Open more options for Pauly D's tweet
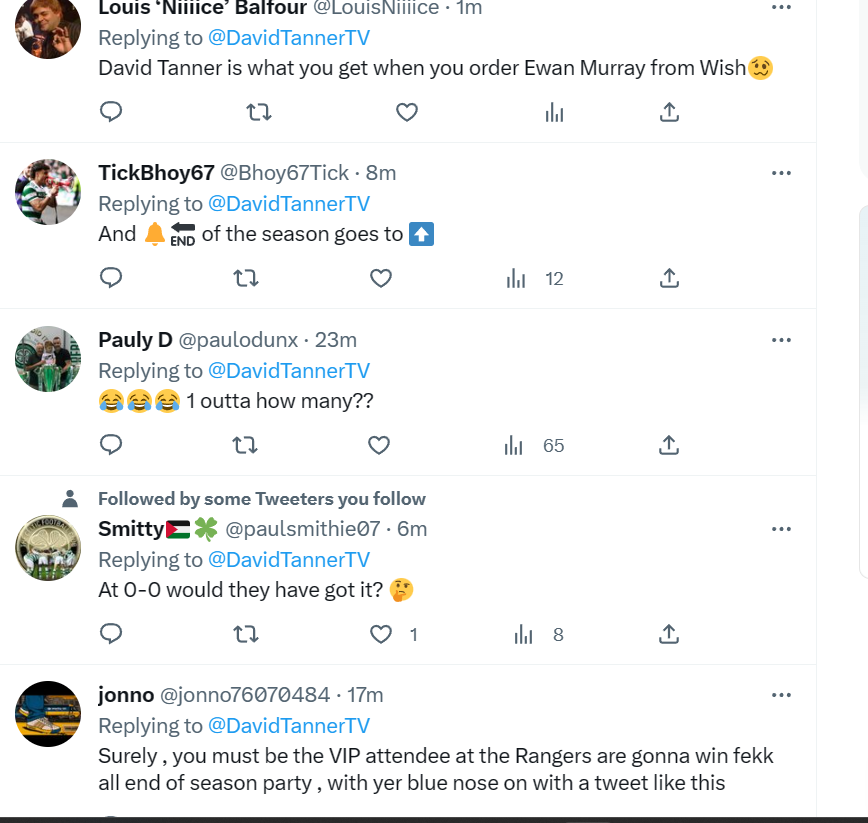This screenshot has height=823, width=868. point(781,340)
